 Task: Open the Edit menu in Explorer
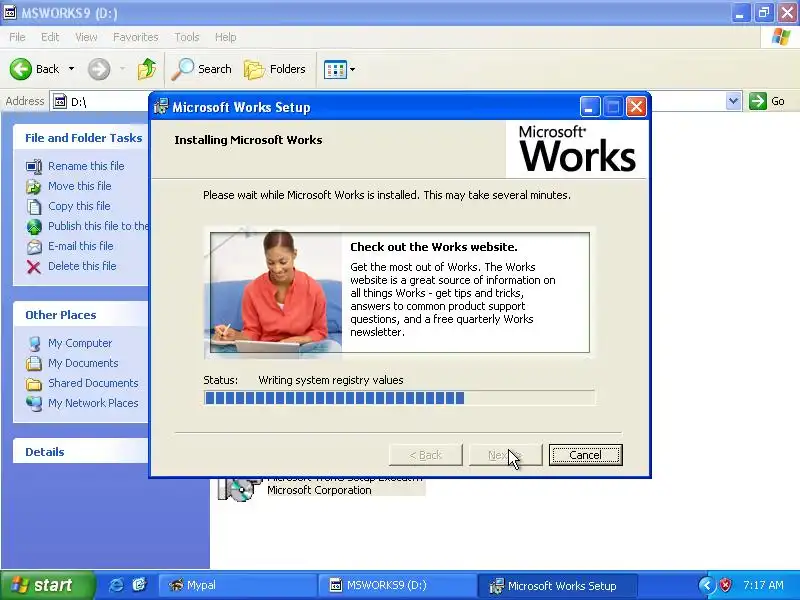pyautogui.click(x=50, y=37)
